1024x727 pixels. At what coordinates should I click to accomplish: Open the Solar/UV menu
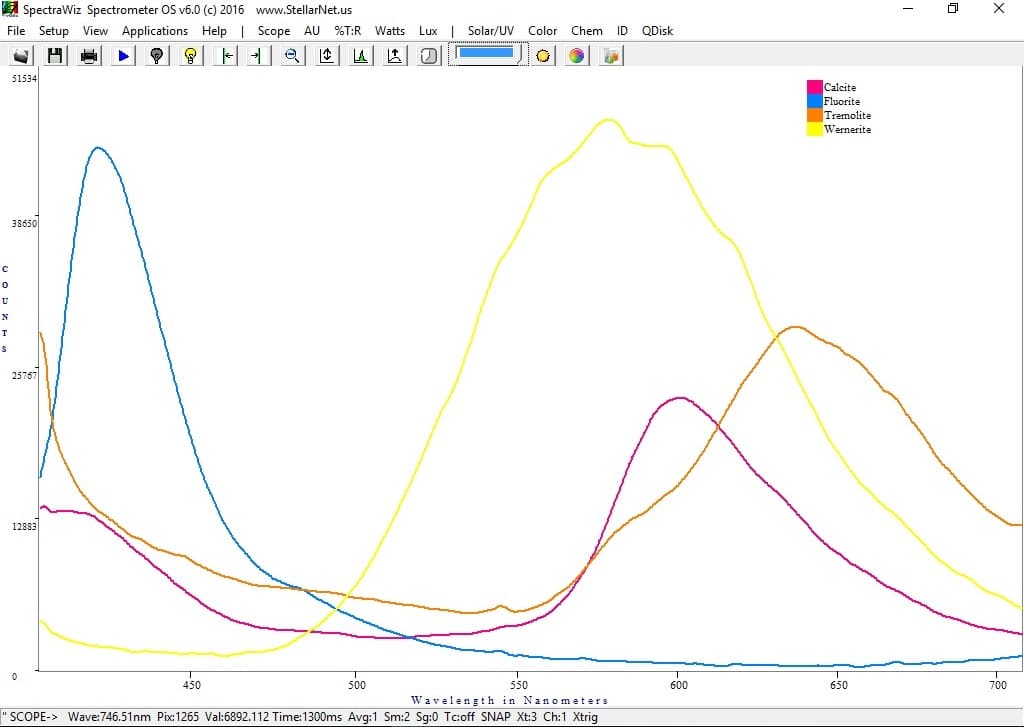pyautogui.click(x=490, y=31)
